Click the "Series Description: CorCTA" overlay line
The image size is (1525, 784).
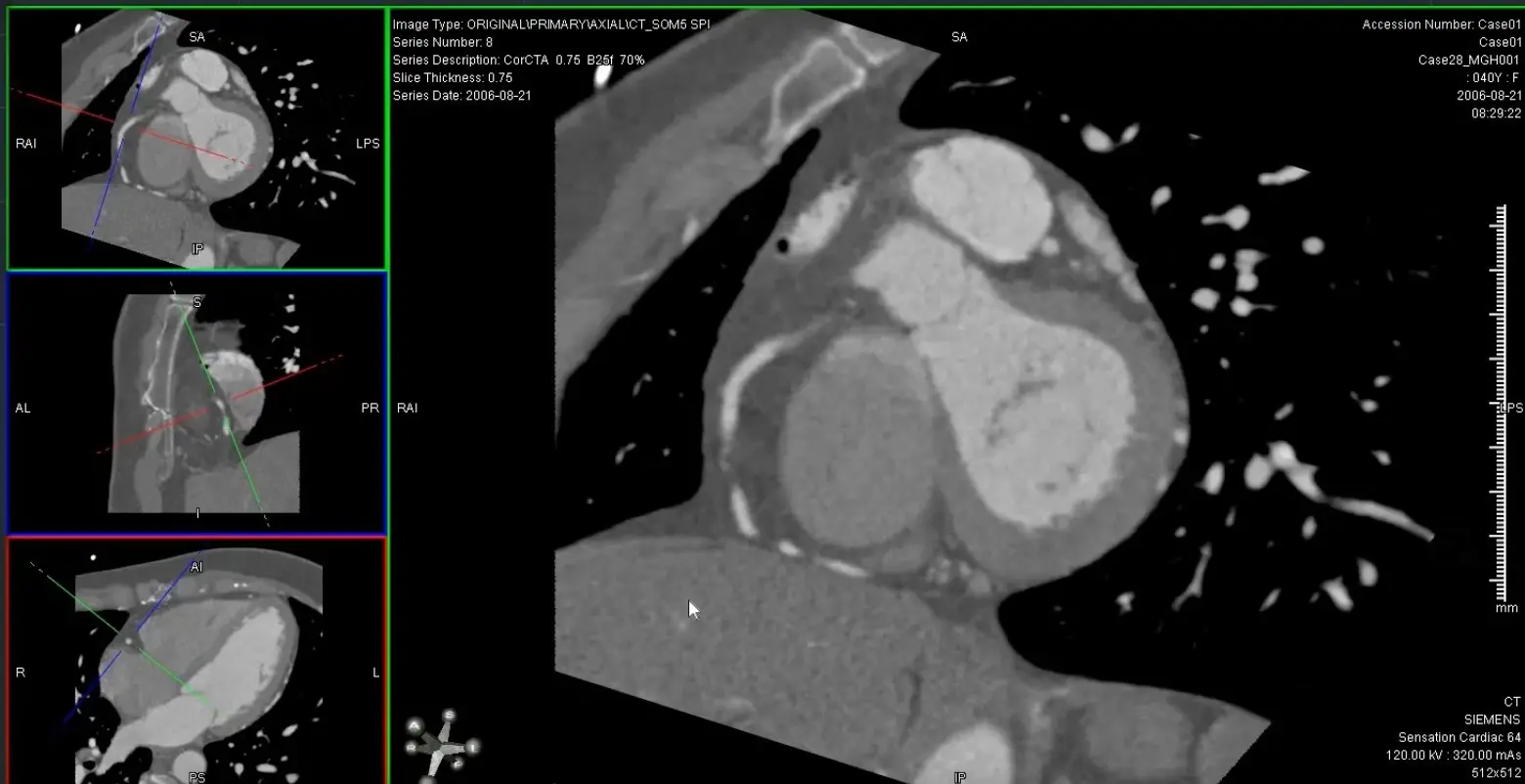point(518,60)
